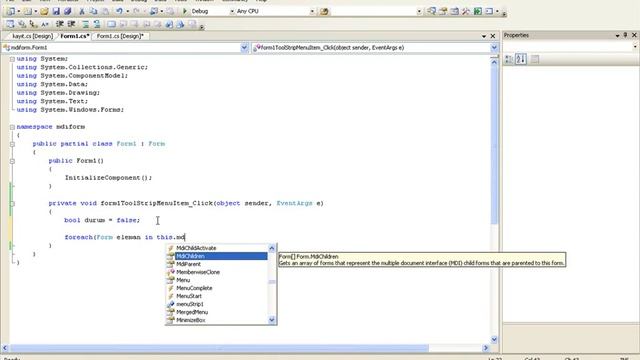
Task: Click the Undo arrow icon
Action: click(x=119, y=11)
